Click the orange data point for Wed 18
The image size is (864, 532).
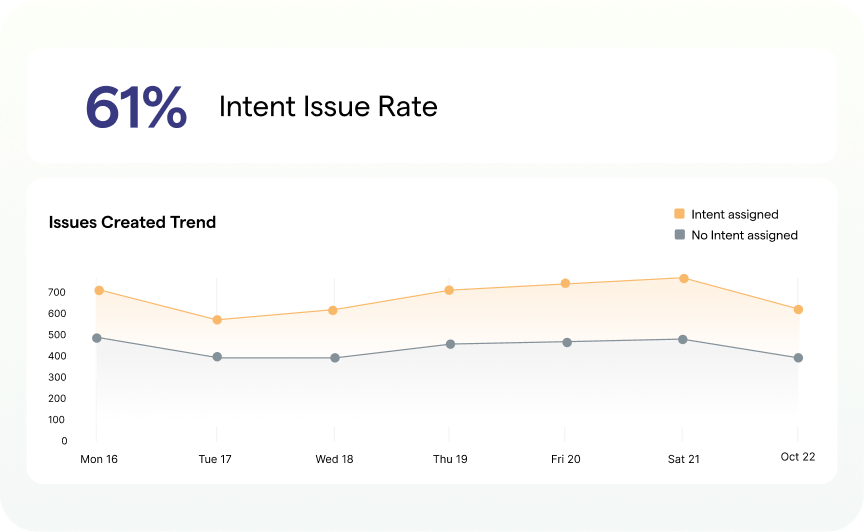pos(333,310)
